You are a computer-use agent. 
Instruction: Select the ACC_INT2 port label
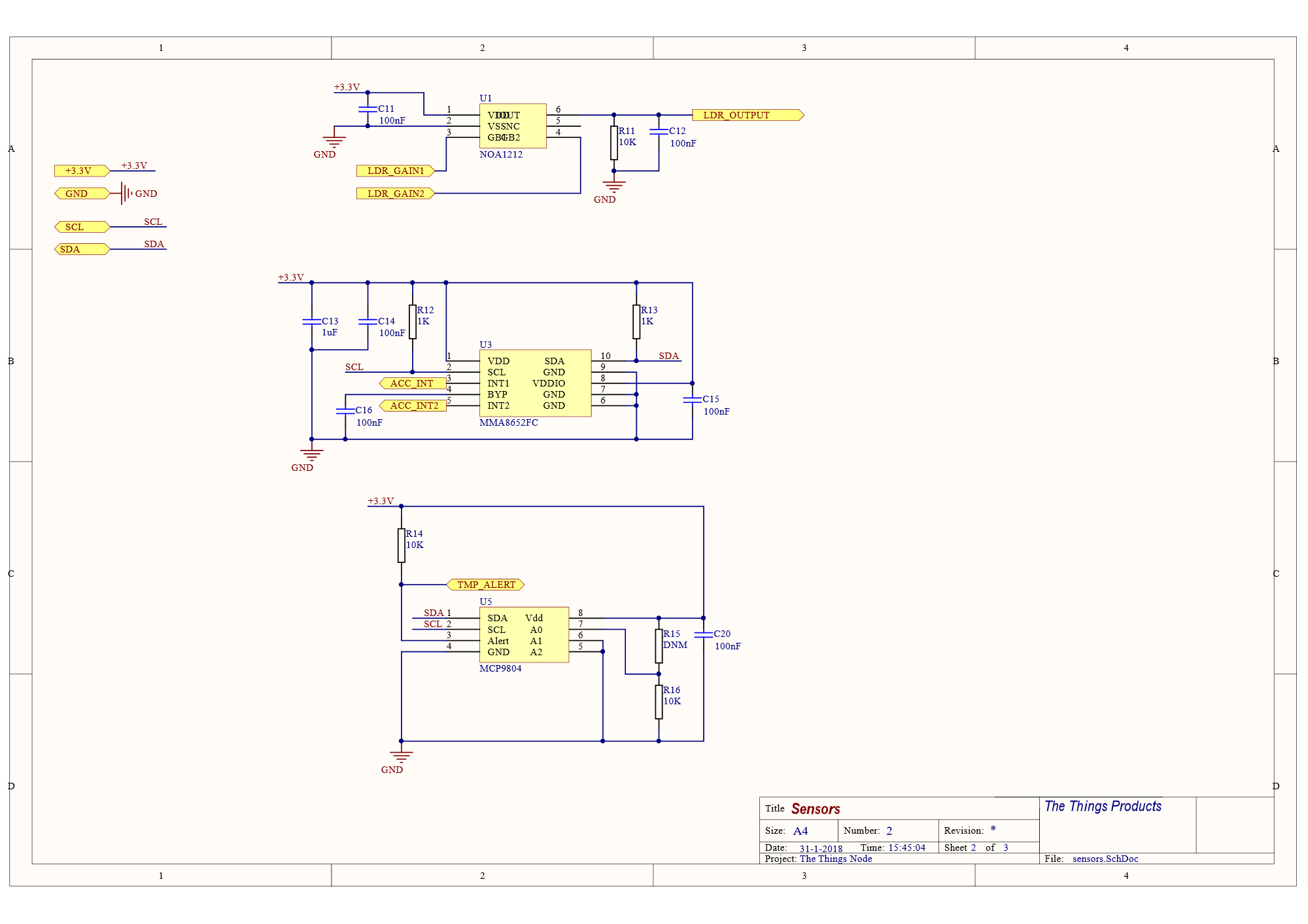click(x=413, y=405)
